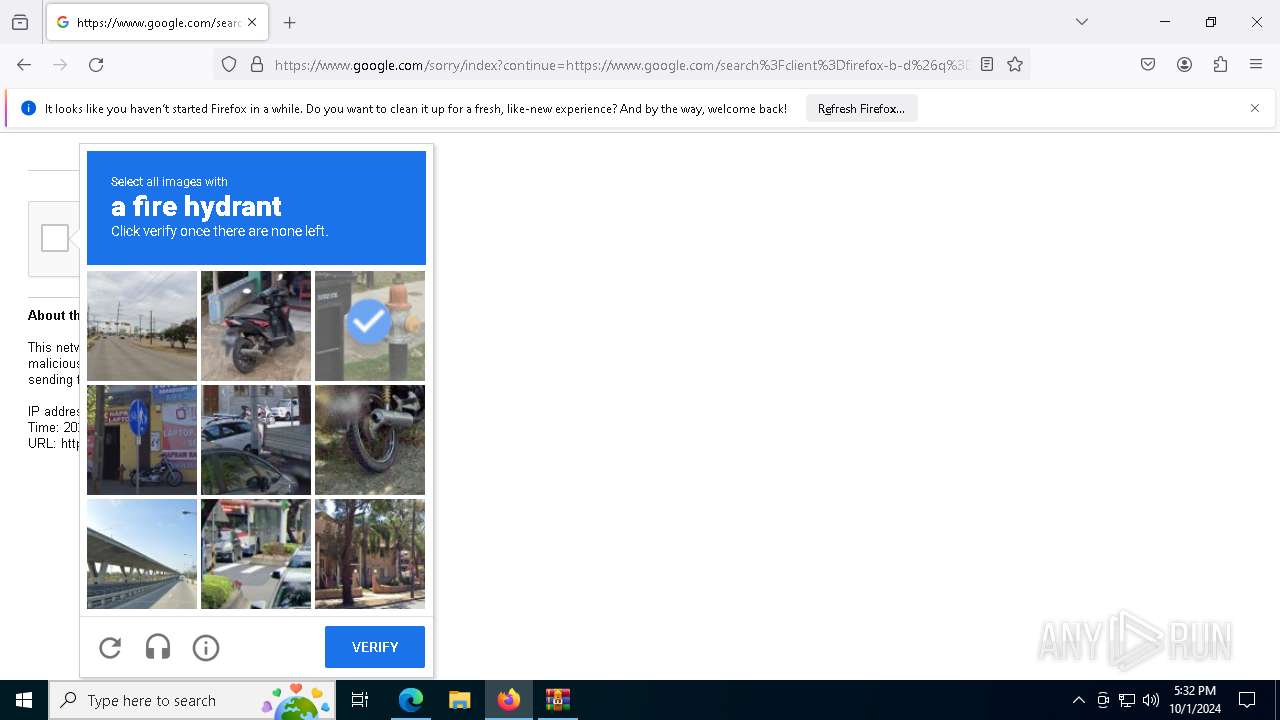The height and width of the screenshot is (720, 1280).
Task: Tick the I'm not a robot checkbox
Action: click(x=55, y=238)
